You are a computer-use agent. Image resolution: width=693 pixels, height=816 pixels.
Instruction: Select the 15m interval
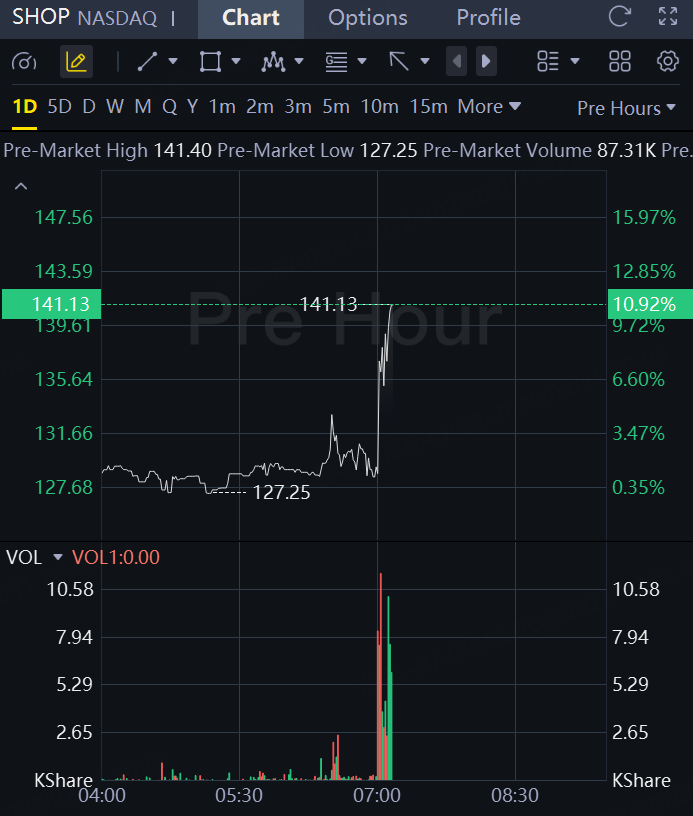coord(428,107)
